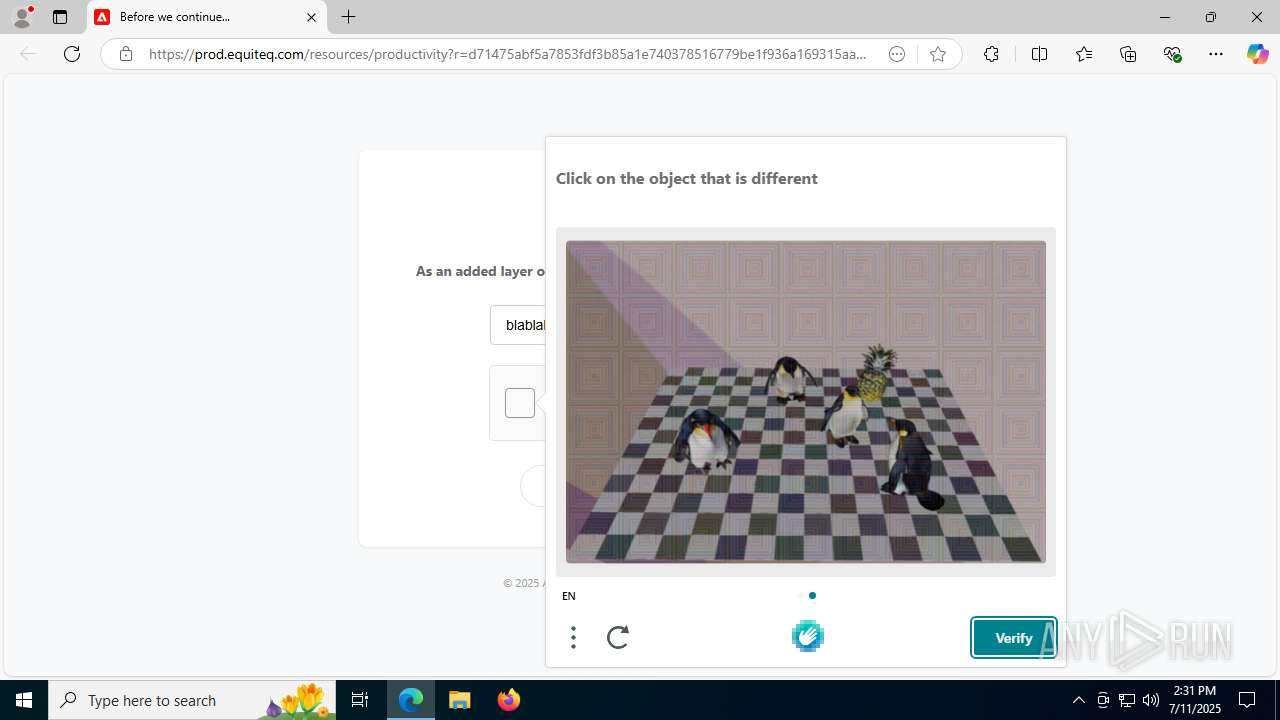Image resolution: width=1280 pixels, height=720 pixels.
Task: Open the captcha options menu (three dots)
Action: pyautogui.click(x=573, y=637)
